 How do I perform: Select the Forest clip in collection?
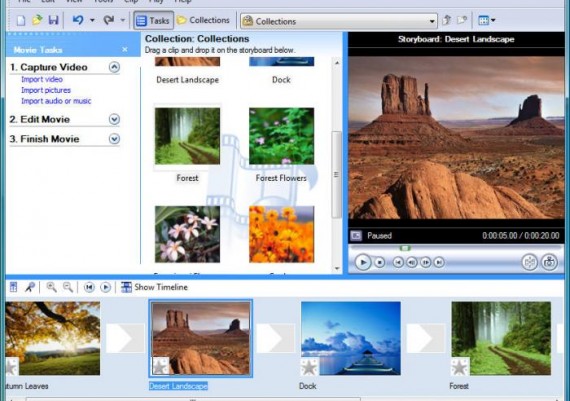tap(187, 136)
